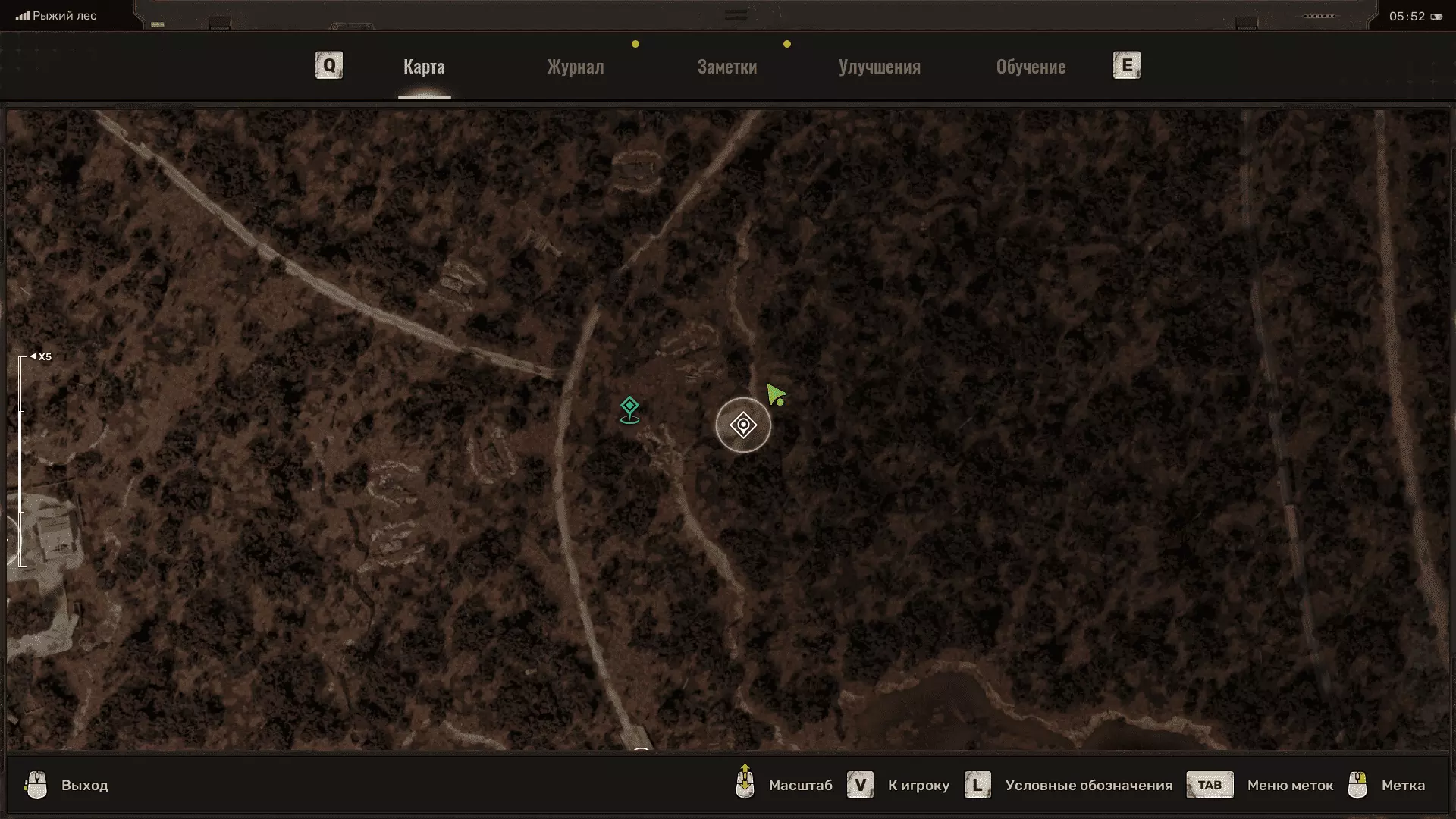The width and height of the screenshot is (1456, 819).
Task: Click the mouse icon next to Выход
Action: click(x=36, y=785)
